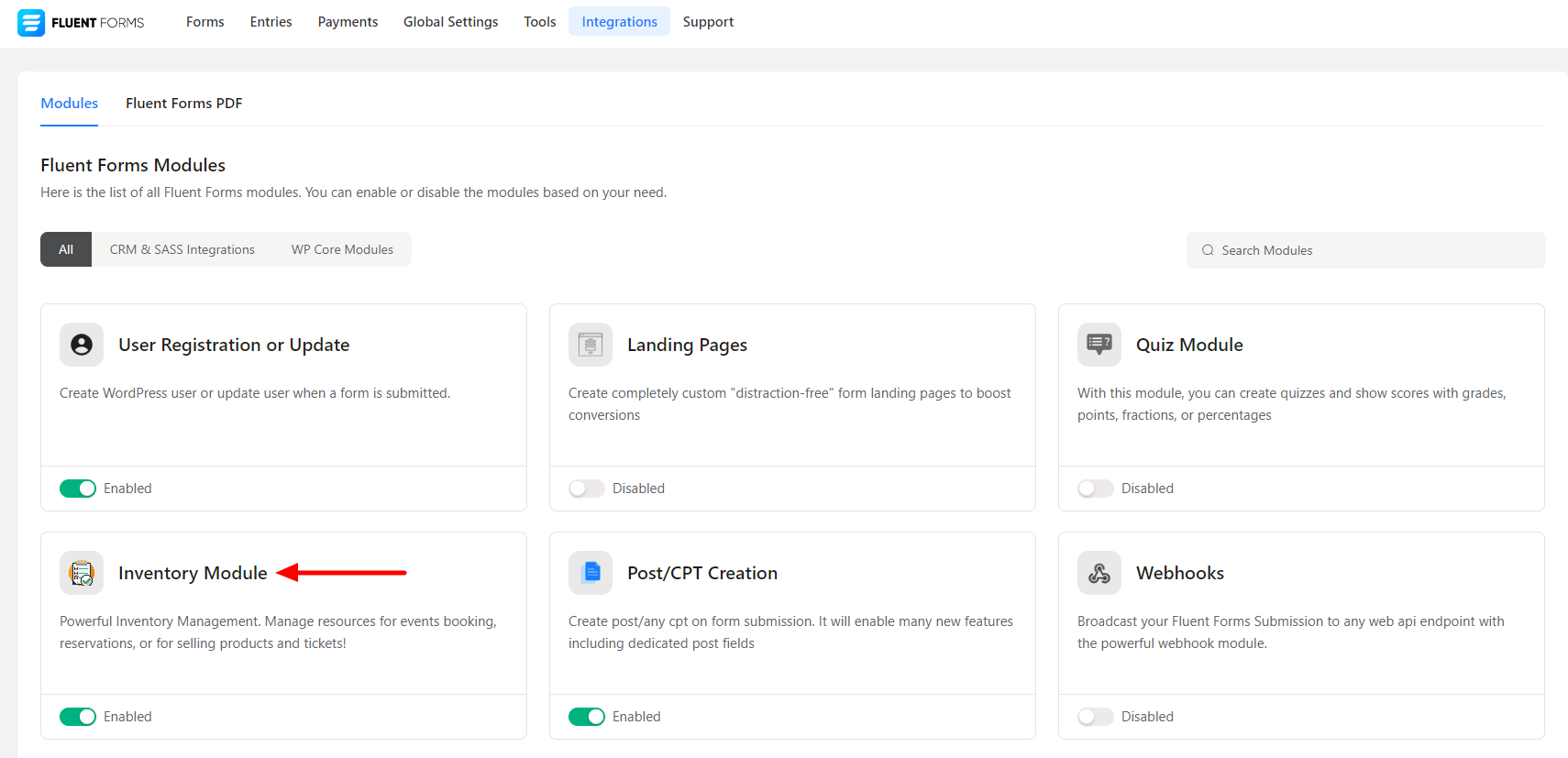The image size is (1568, 758).
Task: Enable the Landing Pages module toggle
Action: (587, 489)
